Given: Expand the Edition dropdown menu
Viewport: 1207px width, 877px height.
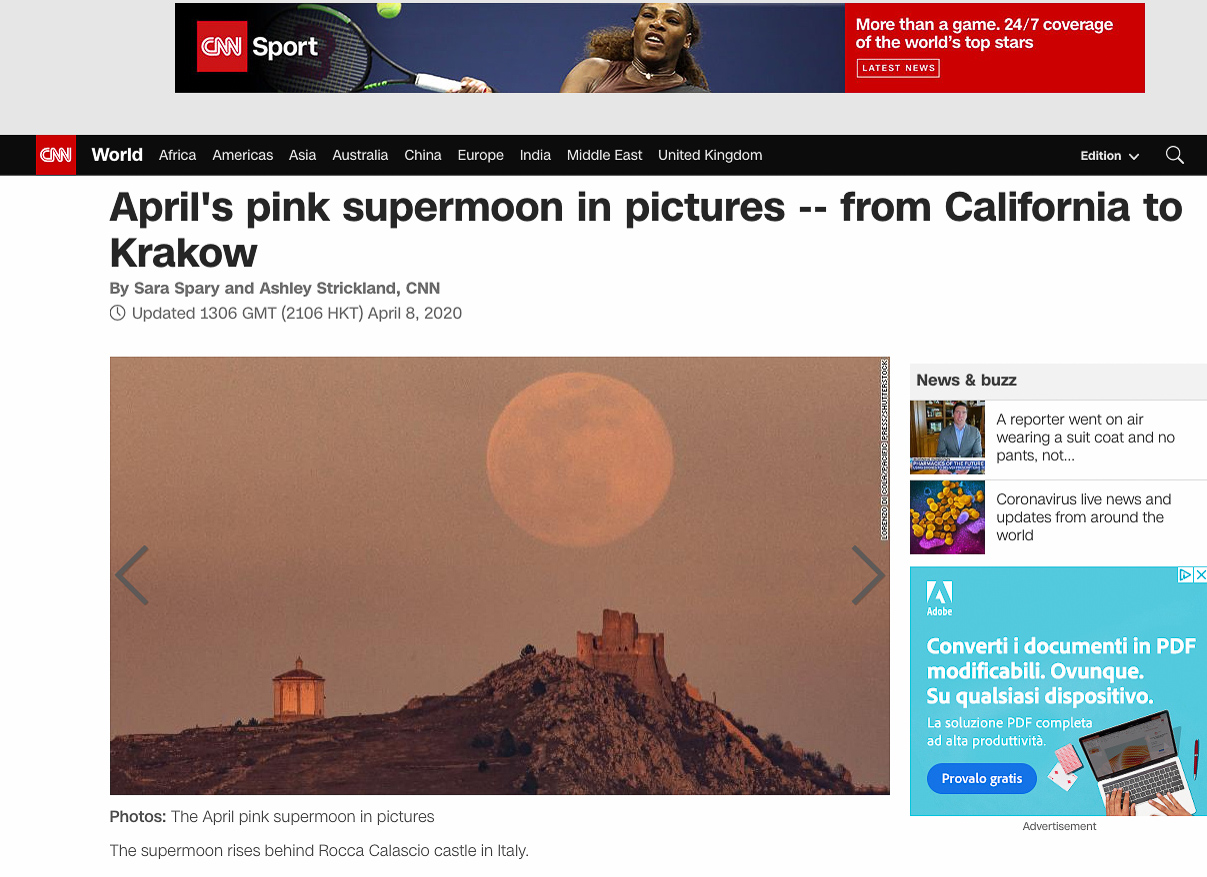Looking at the screenshot, I should 1109,156.
